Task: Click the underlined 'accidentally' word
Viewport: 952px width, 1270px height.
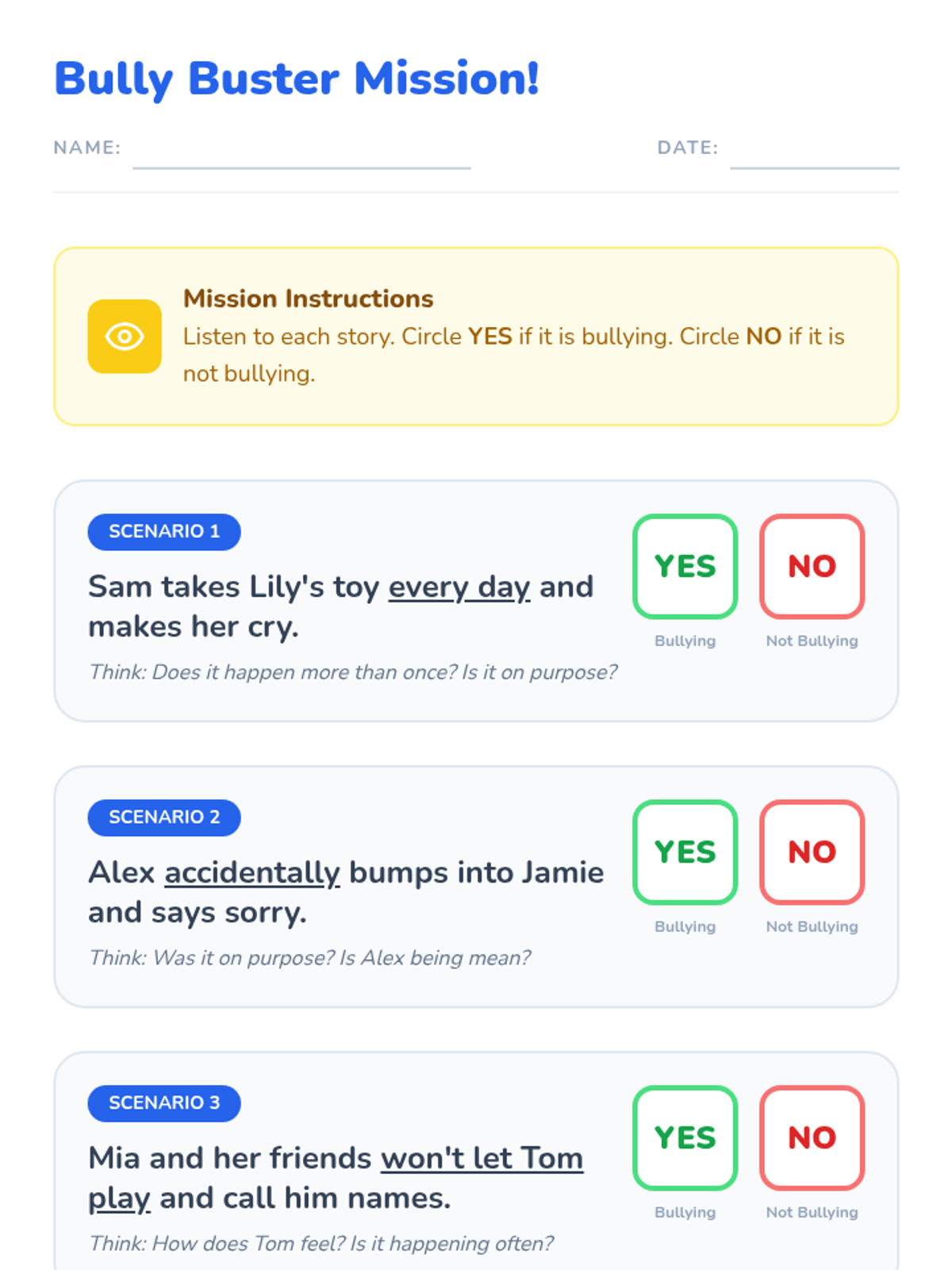Action: (252, 873)
